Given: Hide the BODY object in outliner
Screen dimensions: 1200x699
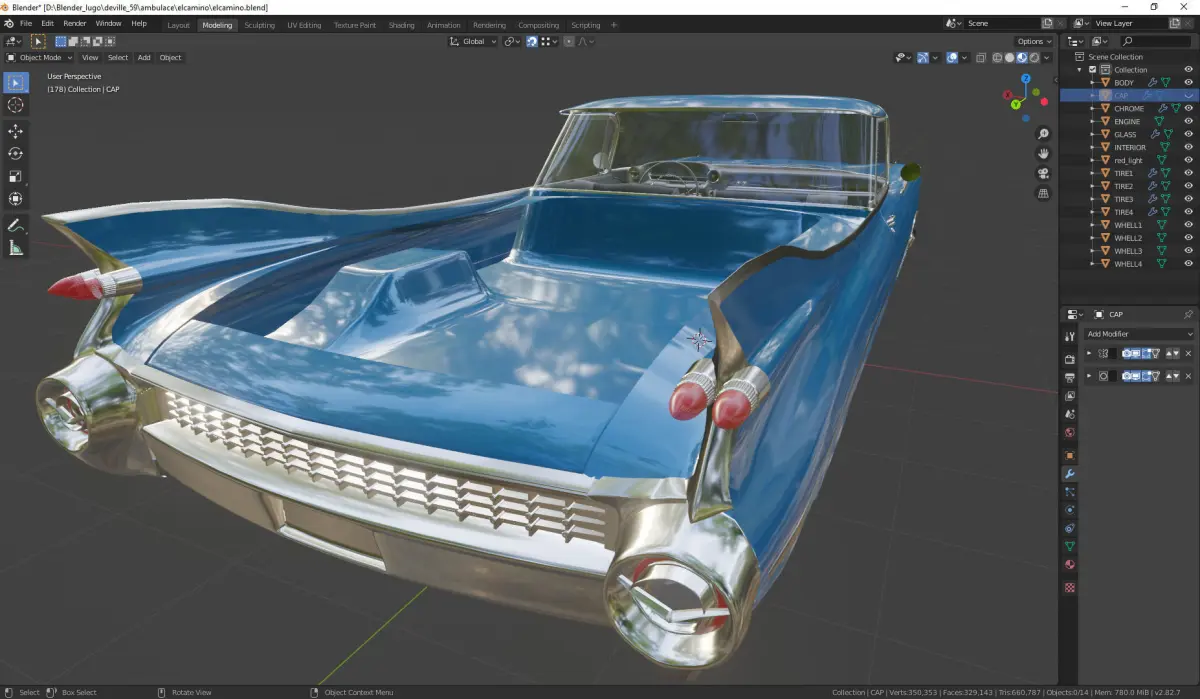Looking at the screenshot, I should tap(1188, 82).
